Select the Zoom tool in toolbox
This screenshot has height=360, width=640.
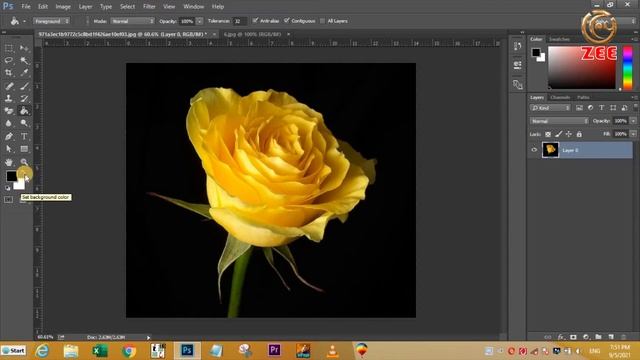pos(24,162)
